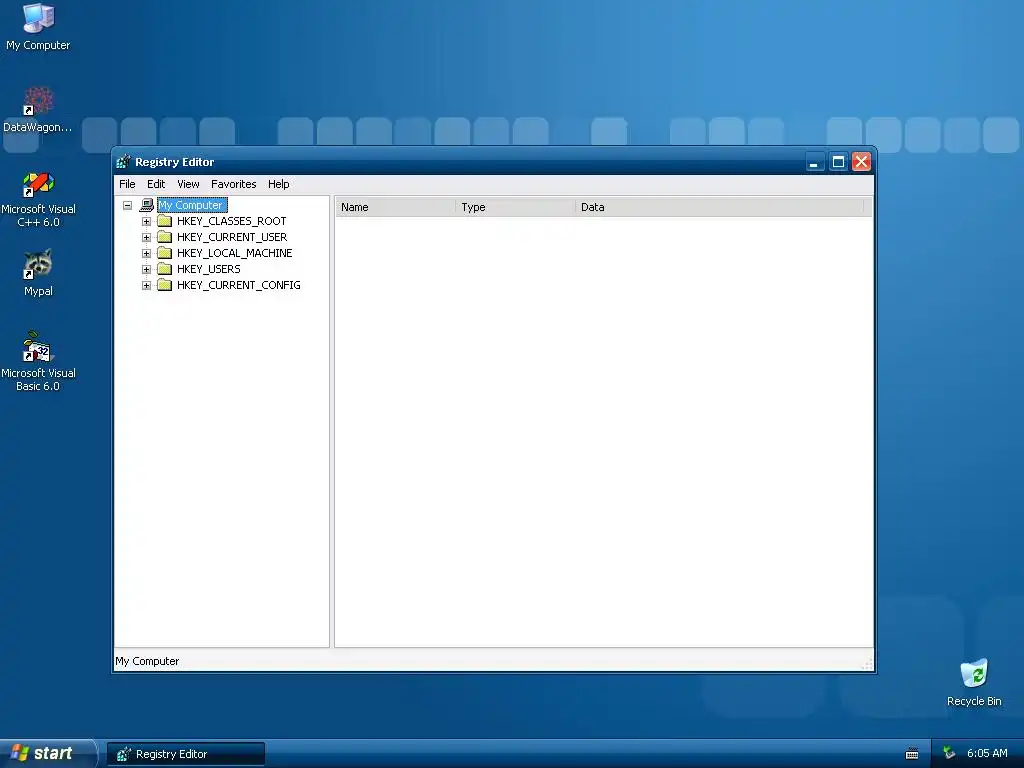Image resolution: width=1024 pixels, height=768 pixels.
Task: Expand the HKEY_CURRENT_USER key
Action: pos(146,237)
